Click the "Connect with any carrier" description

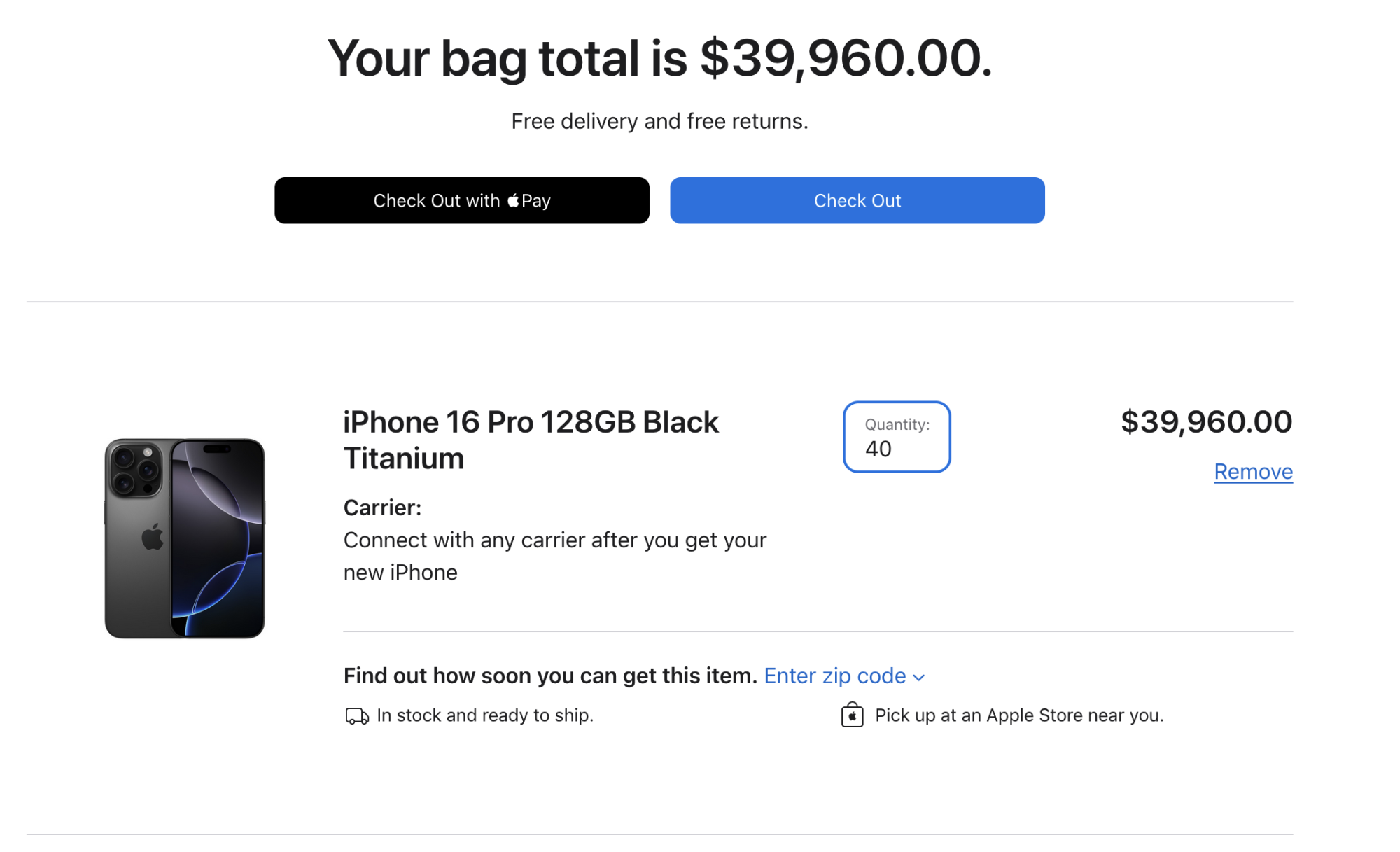pyautogui.click(x=554, y=556)
